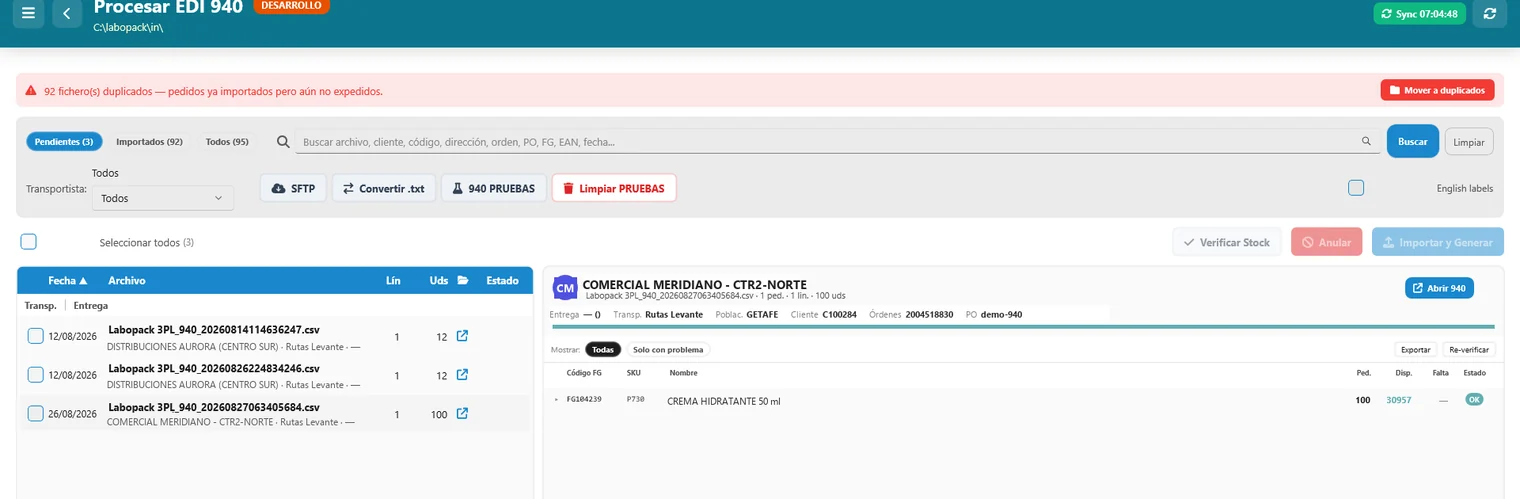
Task: Click the order number 2004518830
Action: pos(931,314)
